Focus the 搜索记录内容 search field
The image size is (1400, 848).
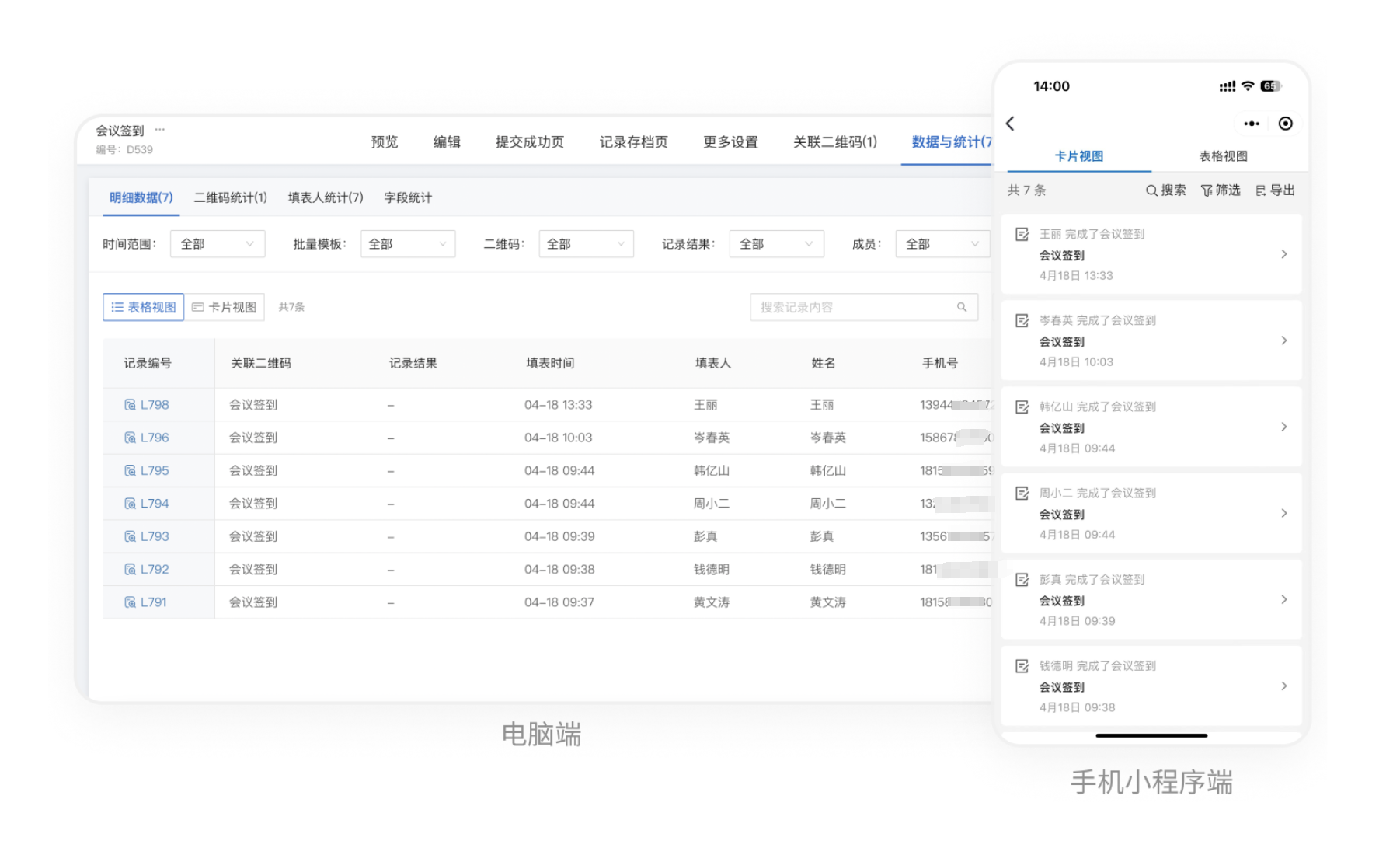point(863,307)
